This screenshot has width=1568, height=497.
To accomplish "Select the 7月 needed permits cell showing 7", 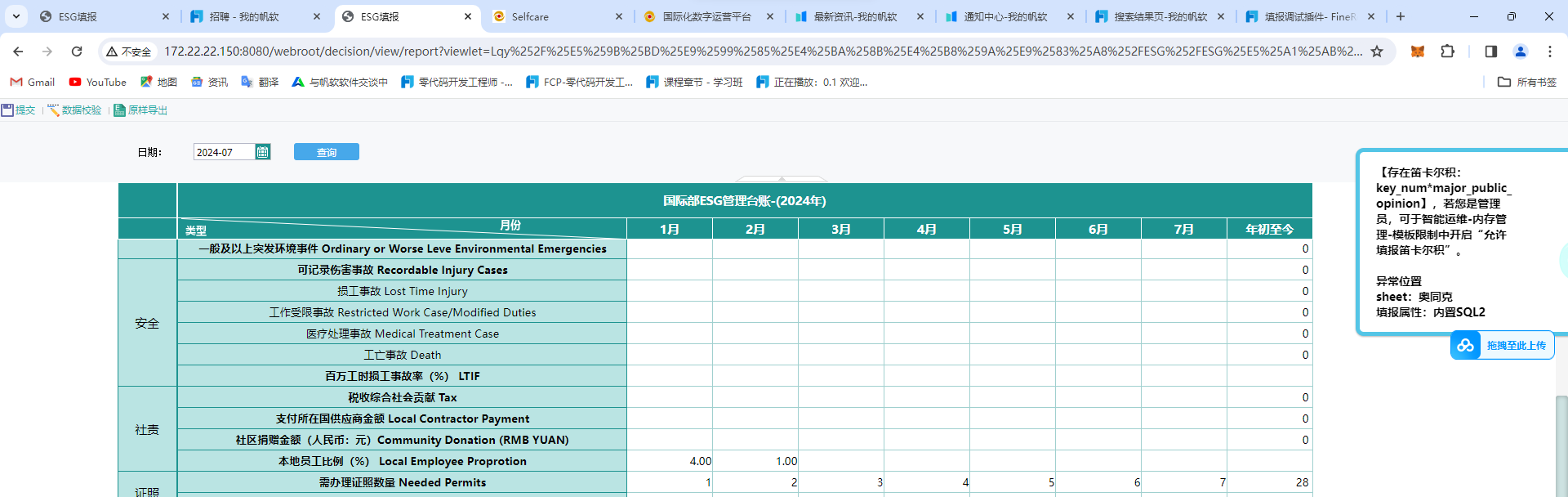I will 1184,482.
